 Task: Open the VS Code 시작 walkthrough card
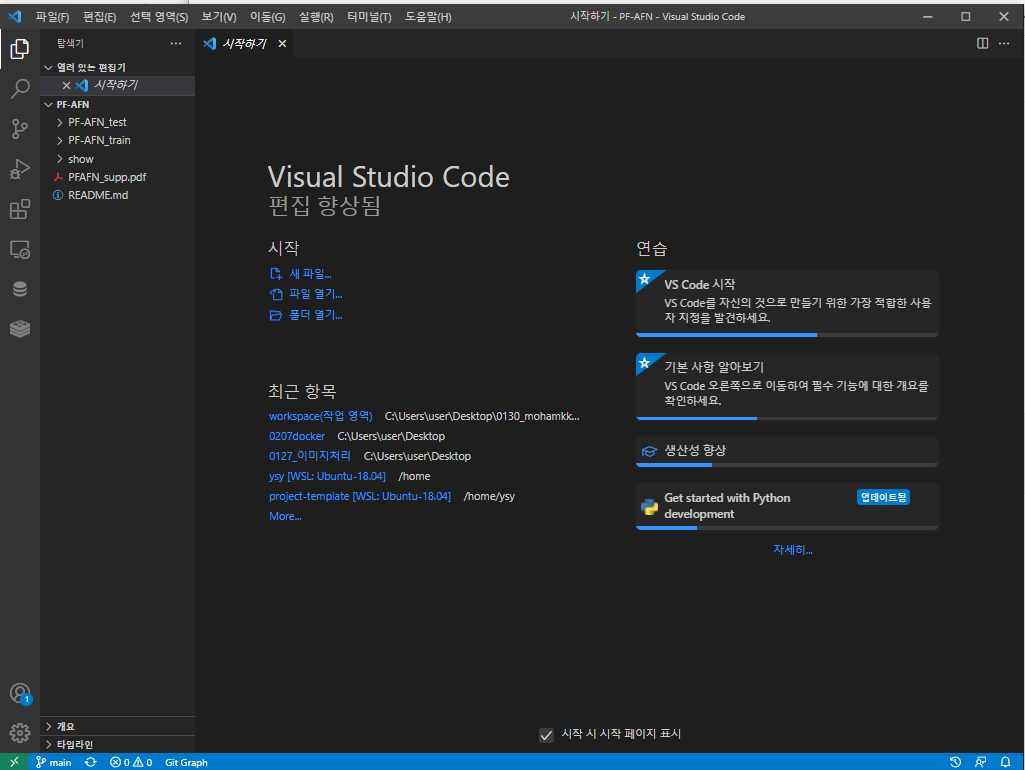click(786, 303)
